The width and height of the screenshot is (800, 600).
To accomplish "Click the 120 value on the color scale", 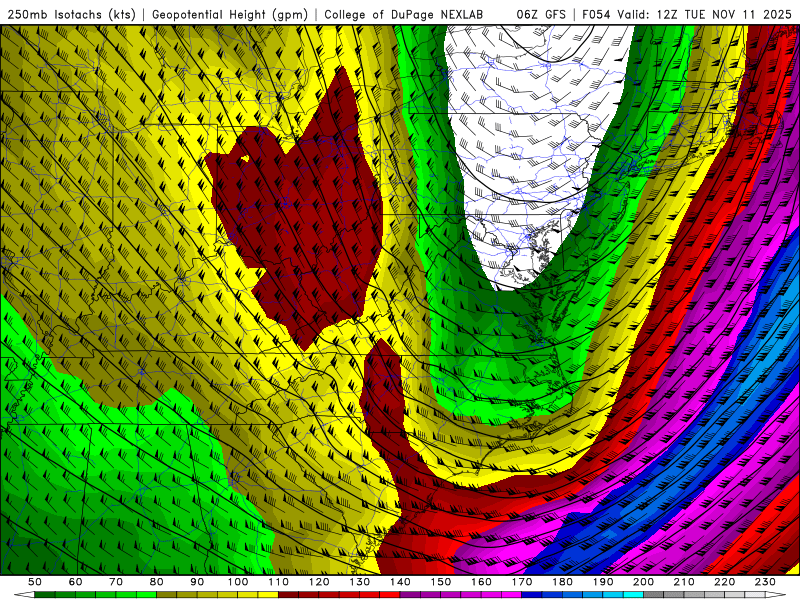I will click(x=319, y=582).
